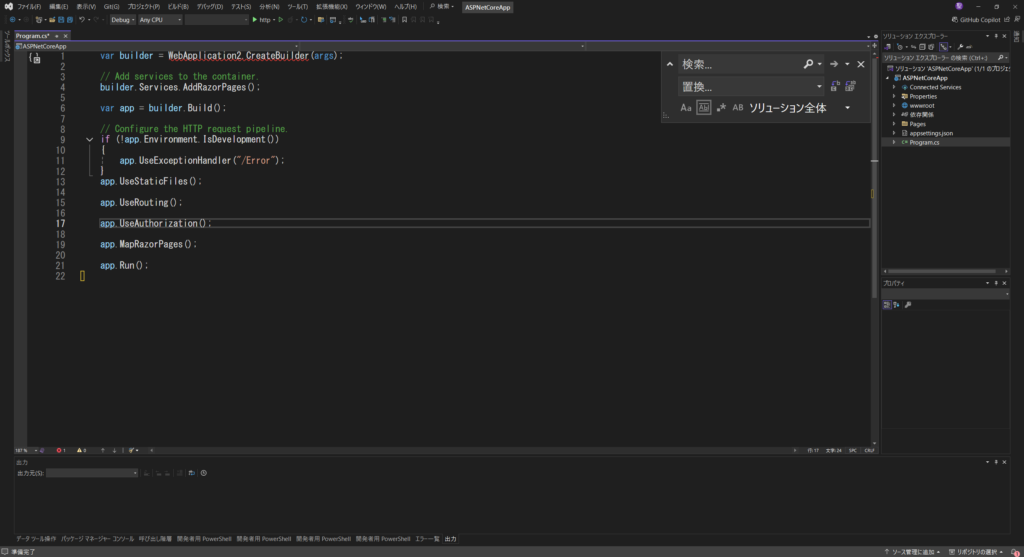Open the 187 % zoom level dropdown
This screenshot has height=557, width=1024.
(28, 450)
